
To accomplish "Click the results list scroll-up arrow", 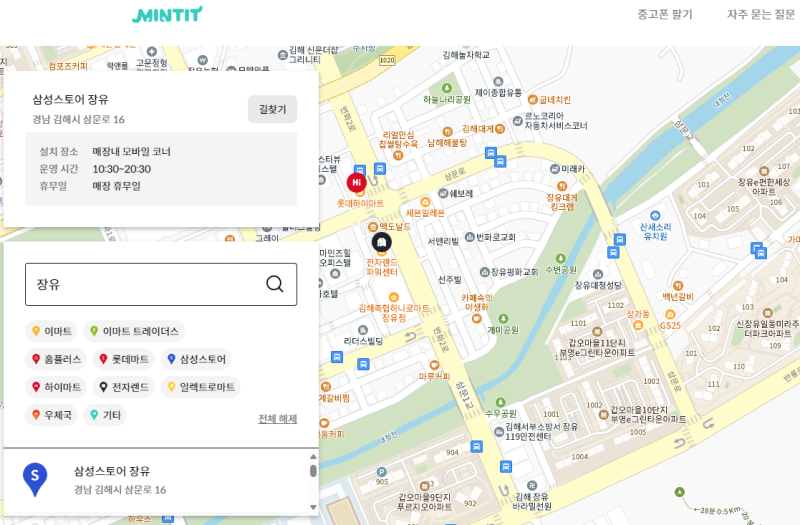I will (313, 457).
